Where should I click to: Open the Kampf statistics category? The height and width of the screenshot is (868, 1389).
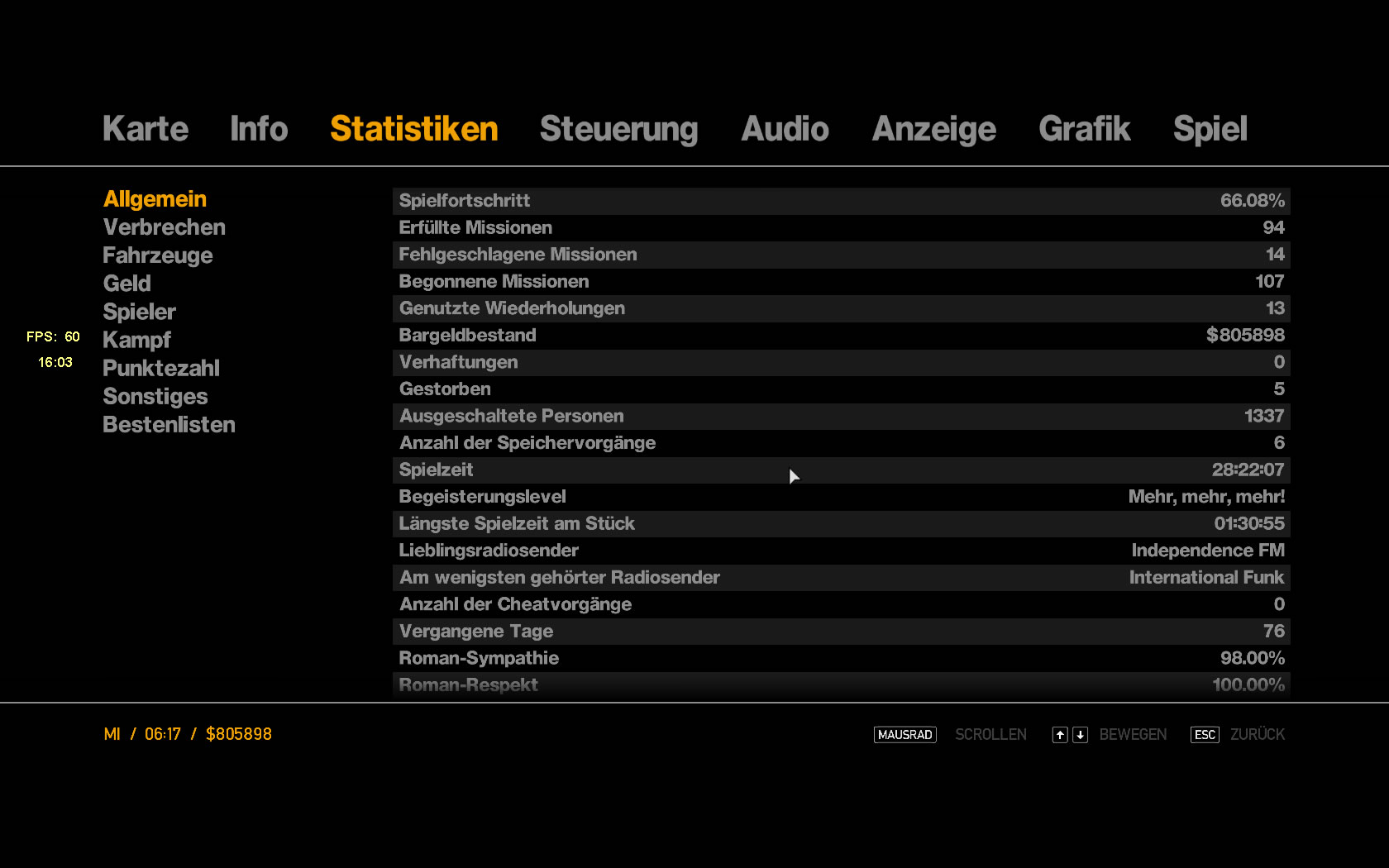pos(136,340)
